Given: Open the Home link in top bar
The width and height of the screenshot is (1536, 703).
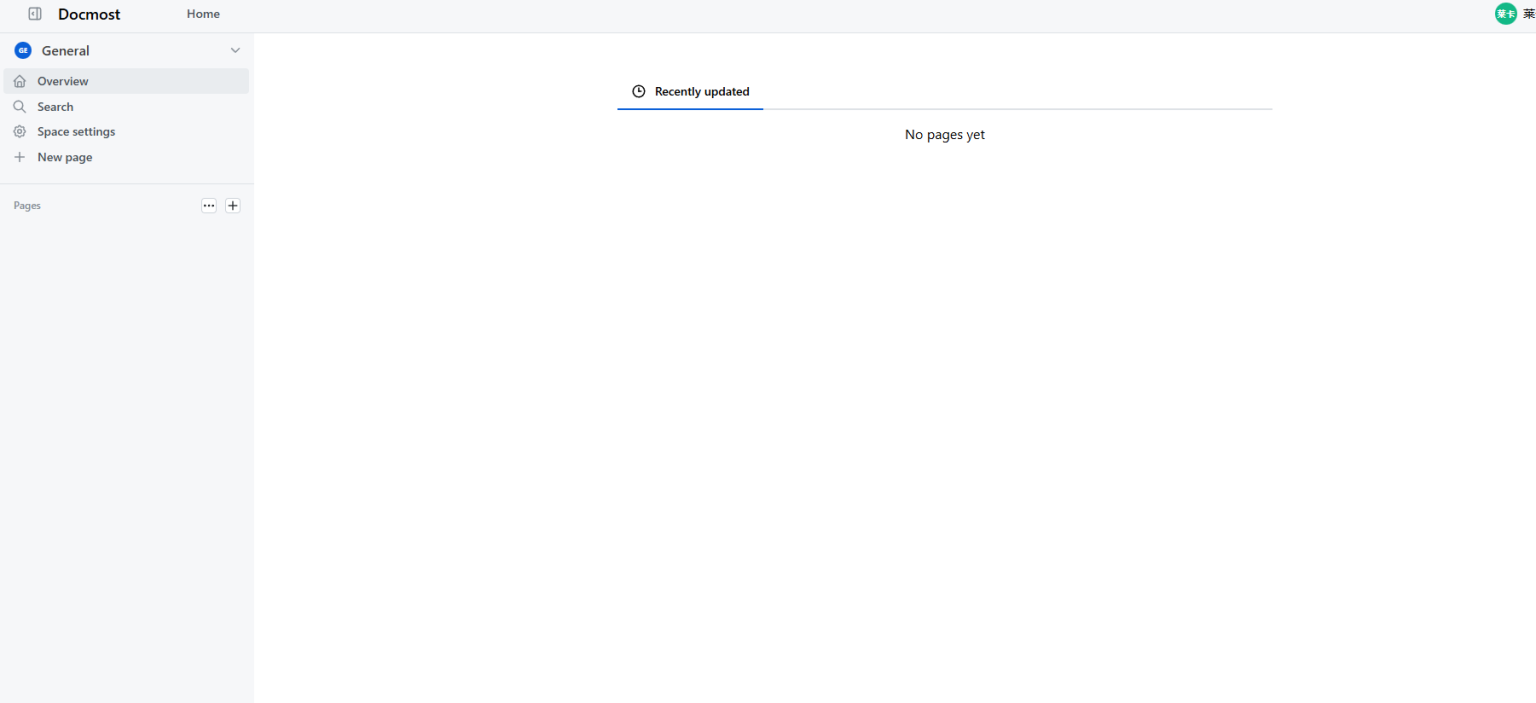Looking at the screenshot, I should 203,14.
